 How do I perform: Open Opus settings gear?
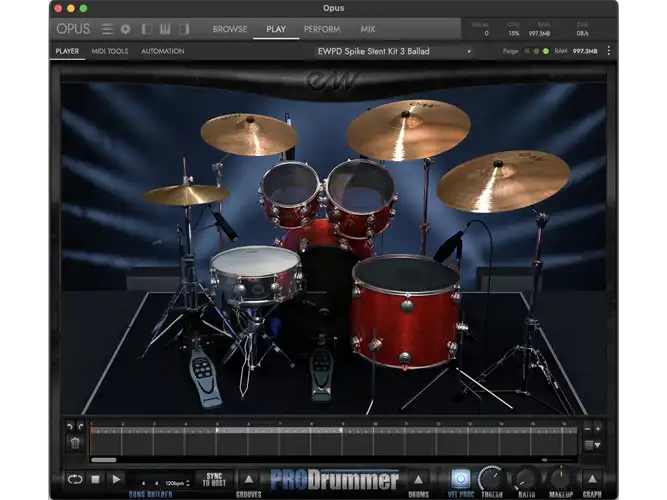tap(125, 29)
